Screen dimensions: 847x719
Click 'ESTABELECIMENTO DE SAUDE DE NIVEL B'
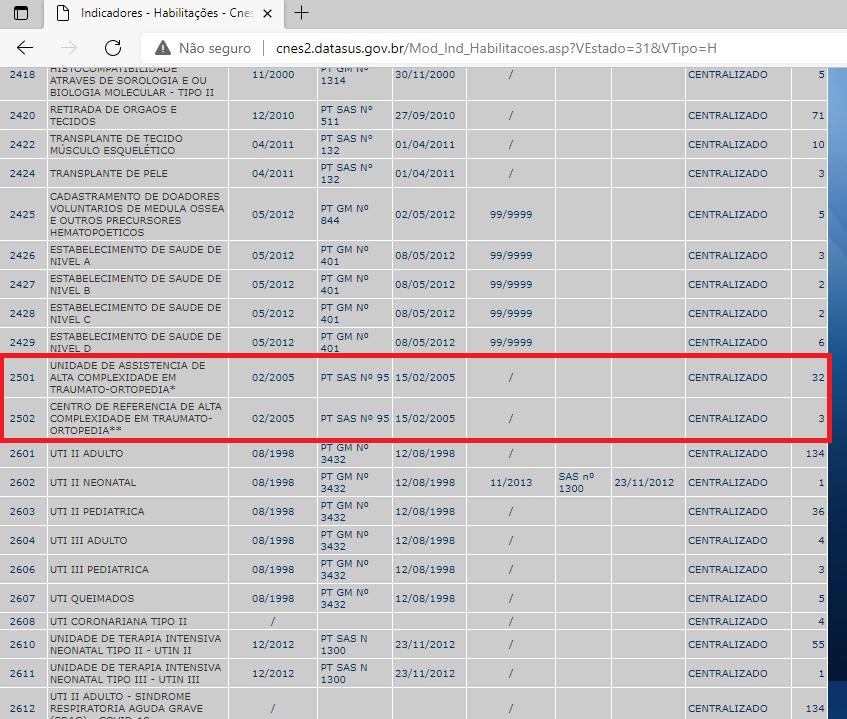(136, 285)
